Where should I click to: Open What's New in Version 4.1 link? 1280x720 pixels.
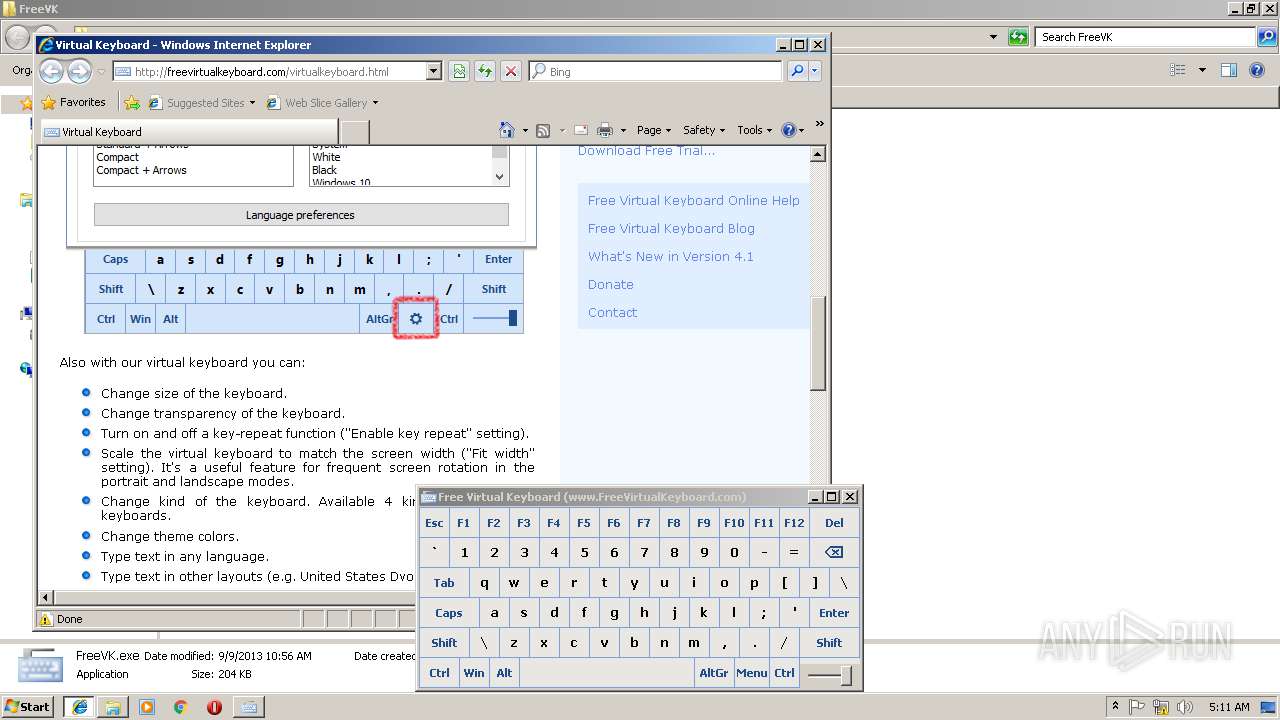[x=671, y=256]
